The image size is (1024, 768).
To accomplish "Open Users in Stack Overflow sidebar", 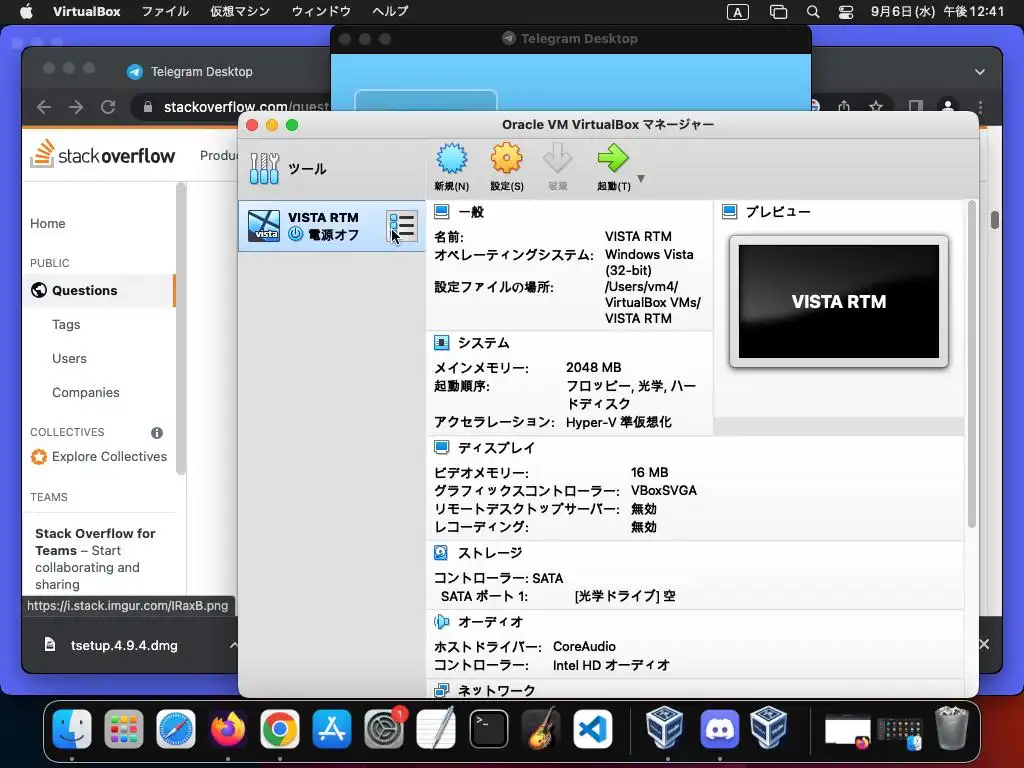I will pyautogui.click(x=69, y=359).
